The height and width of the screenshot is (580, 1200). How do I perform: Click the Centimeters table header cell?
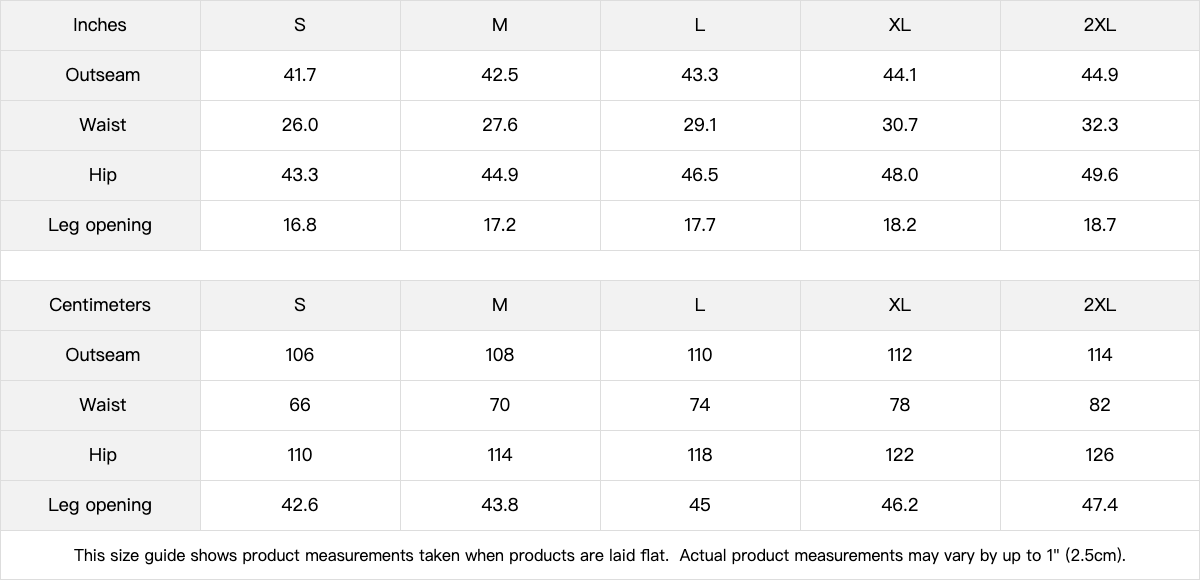tap(100, 305)
